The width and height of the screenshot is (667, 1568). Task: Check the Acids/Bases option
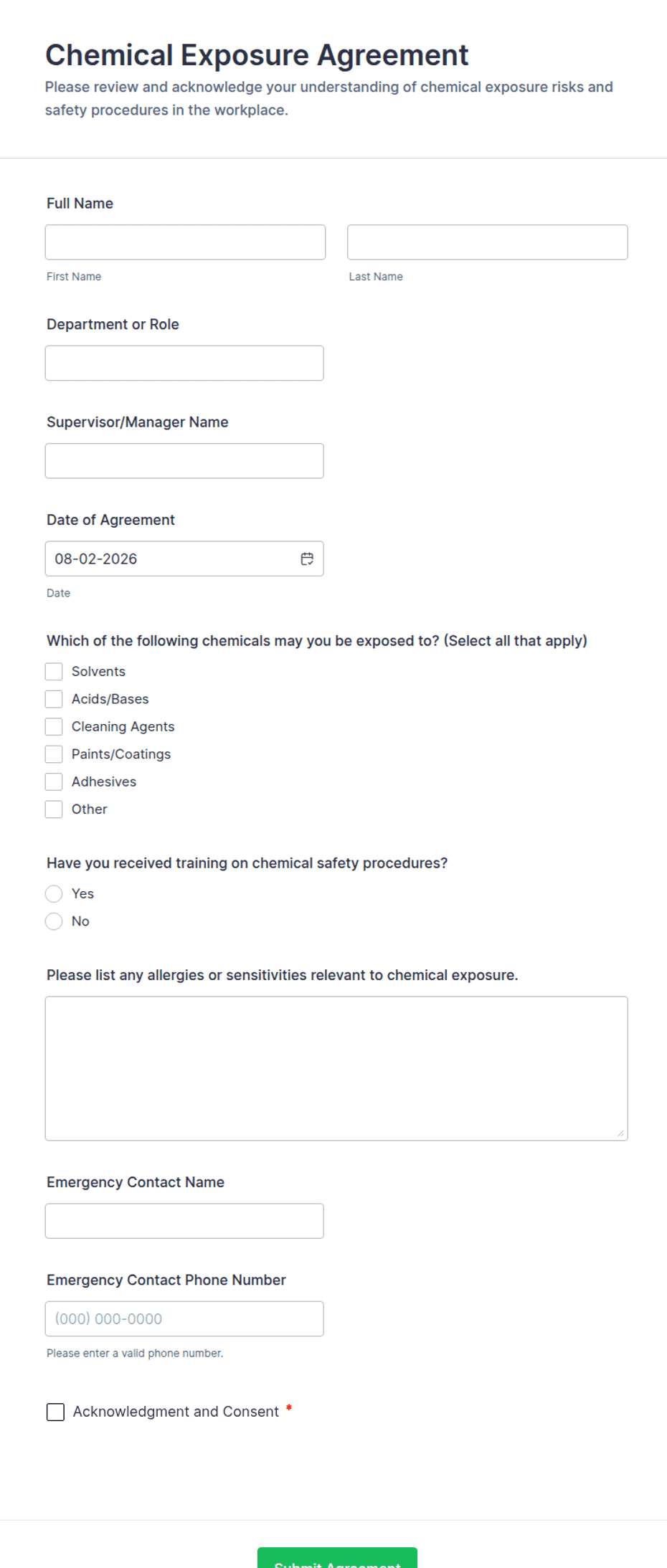[x=54, y=699]
